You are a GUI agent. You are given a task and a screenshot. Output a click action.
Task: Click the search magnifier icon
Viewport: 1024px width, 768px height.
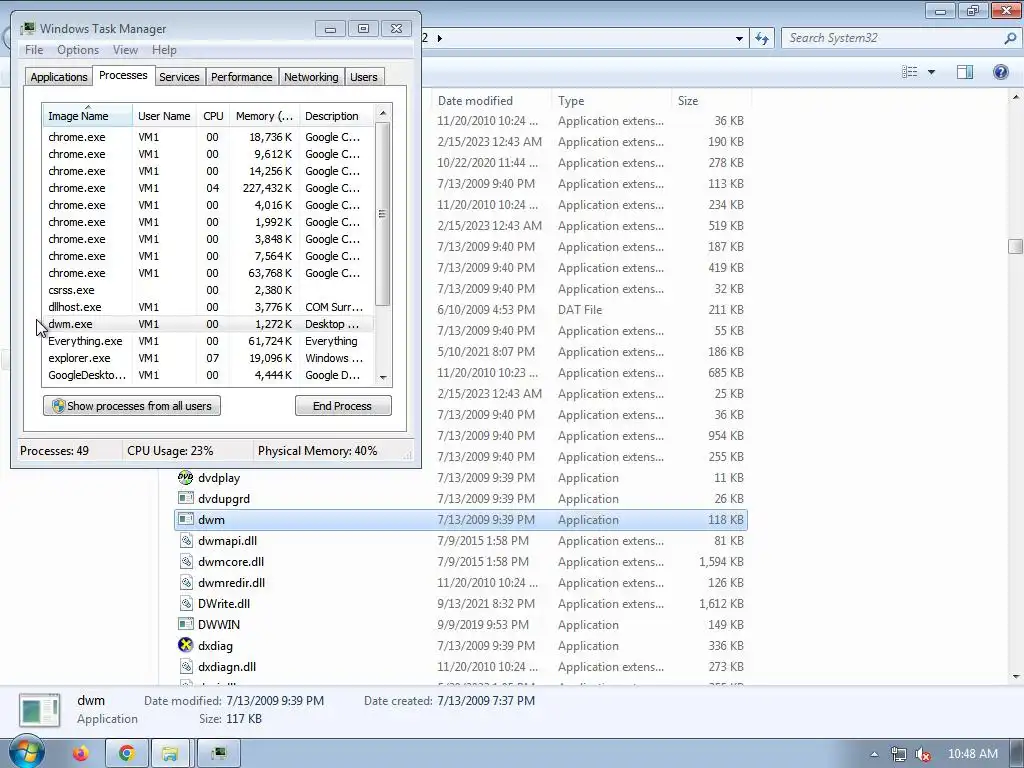pos(1009,38)
